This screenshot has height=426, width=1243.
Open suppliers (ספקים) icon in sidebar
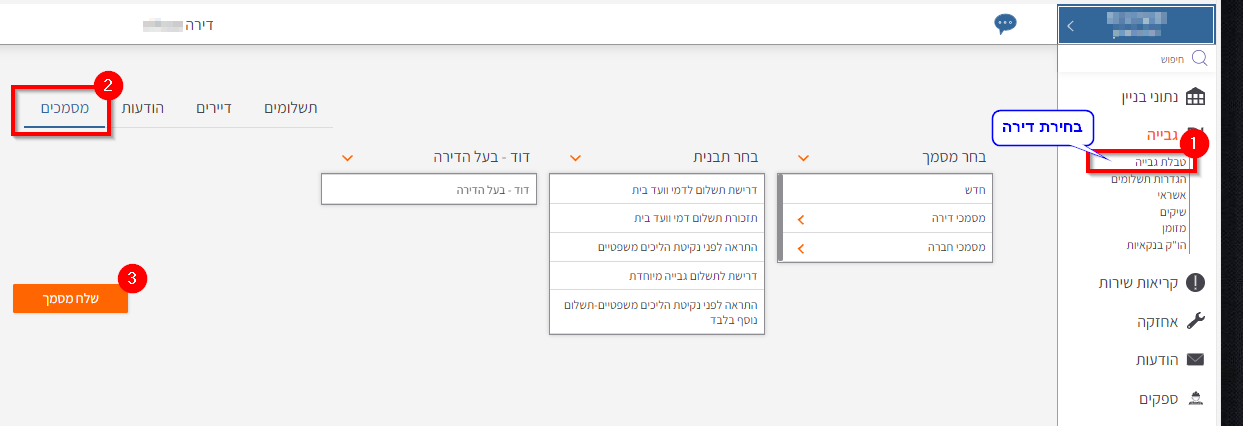1195,398
